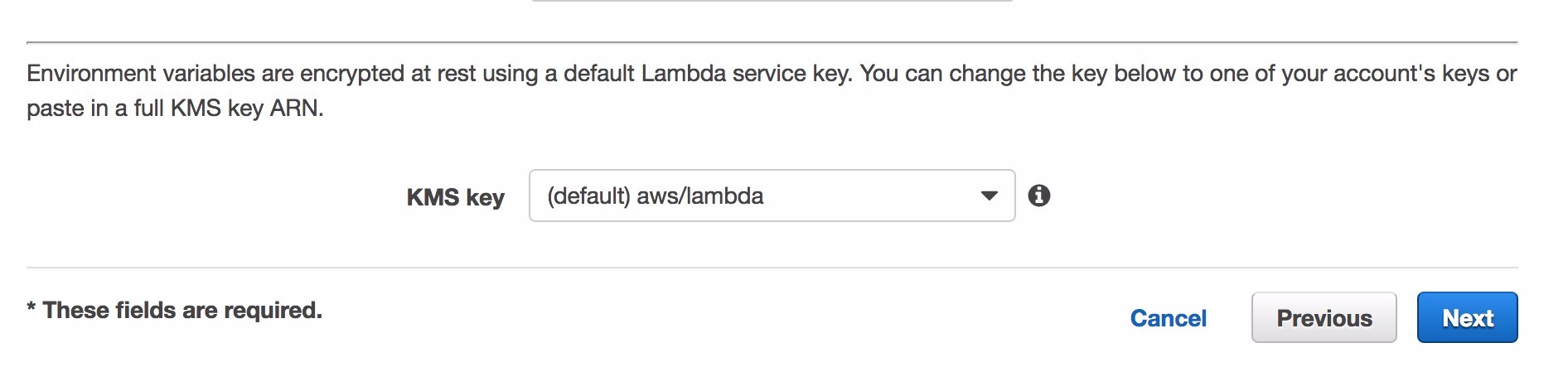
Task: Click the "Environment variables are encrypted" description text
Action: 249,74
